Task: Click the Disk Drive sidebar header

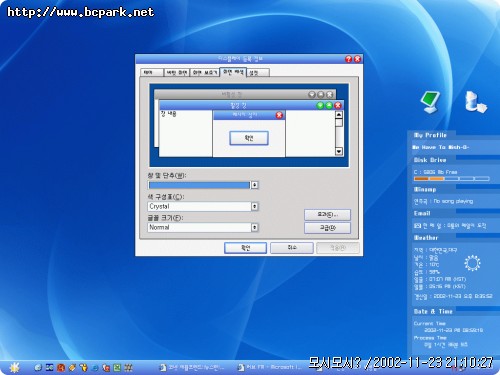Action: point(430,160)
